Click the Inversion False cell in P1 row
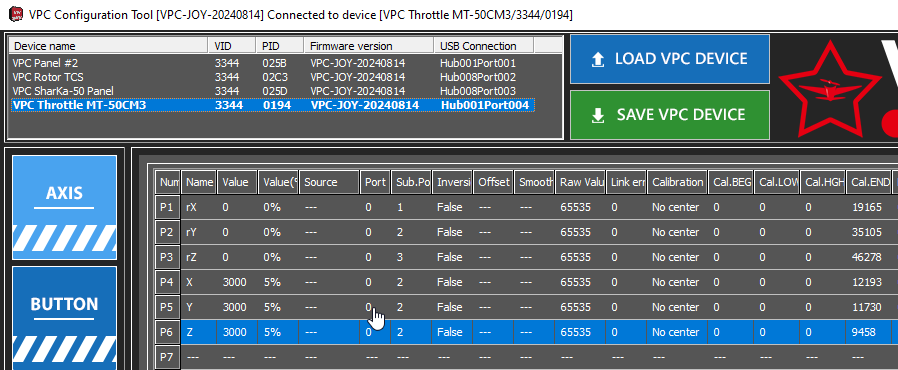 [452, 207]
